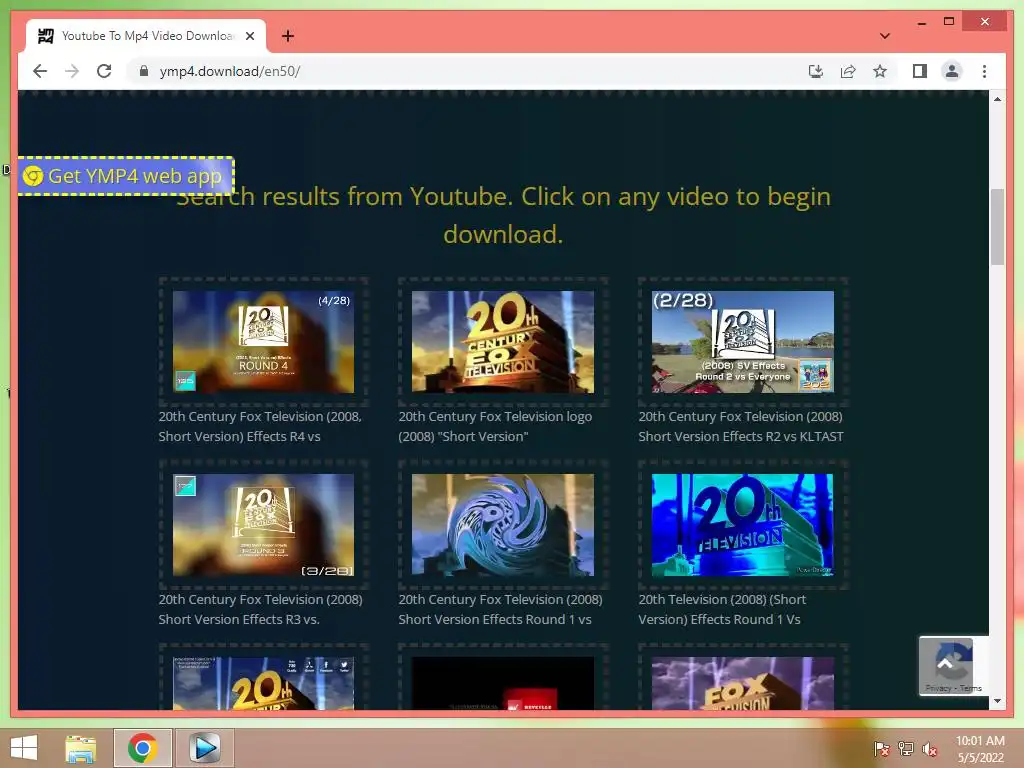Viewport: 1024px width, 768px height.
Task: Click the scroll-to-top arrow button
Action: (945, 665)
